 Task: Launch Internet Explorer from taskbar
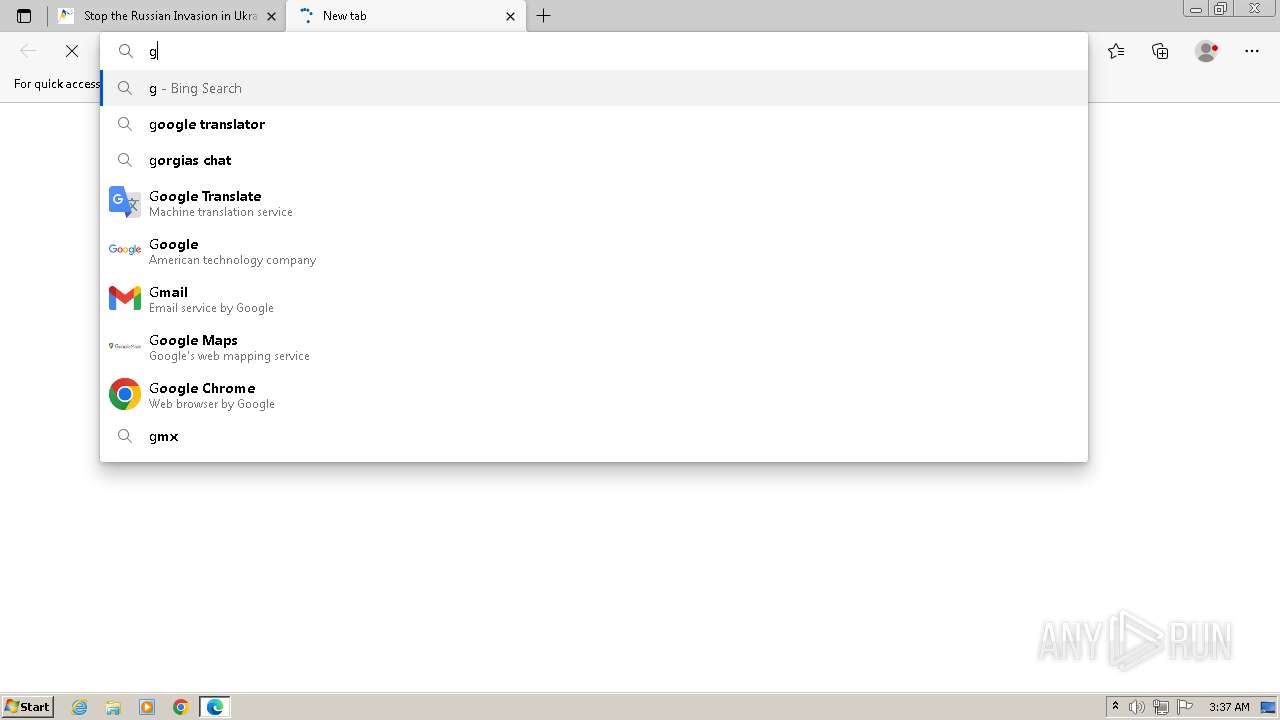pos(80,707)
